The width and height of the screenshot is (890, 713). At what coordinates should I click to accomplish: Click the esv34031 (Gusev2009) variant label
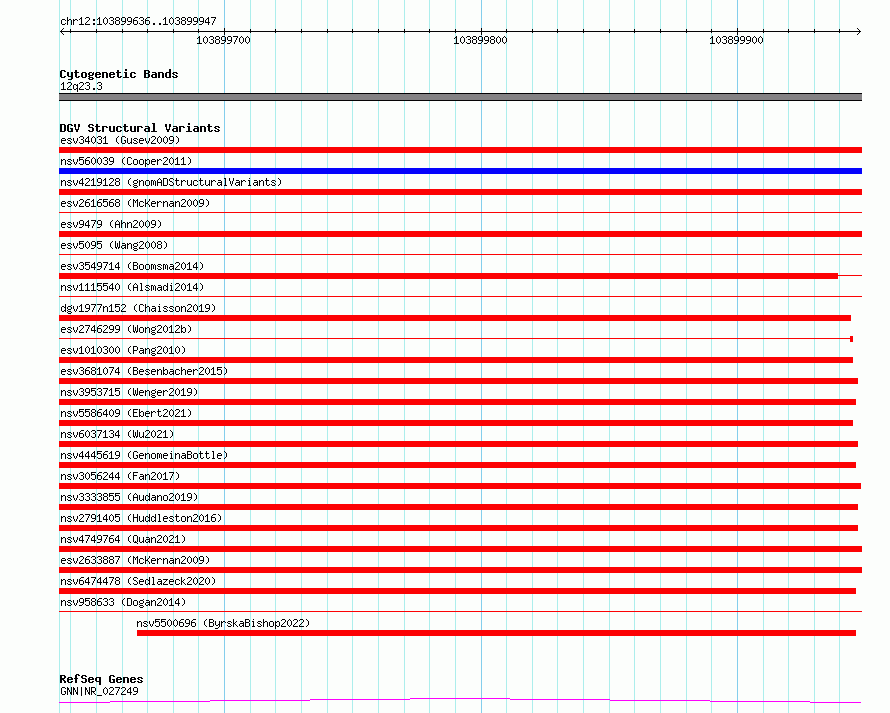click(120, 140)
